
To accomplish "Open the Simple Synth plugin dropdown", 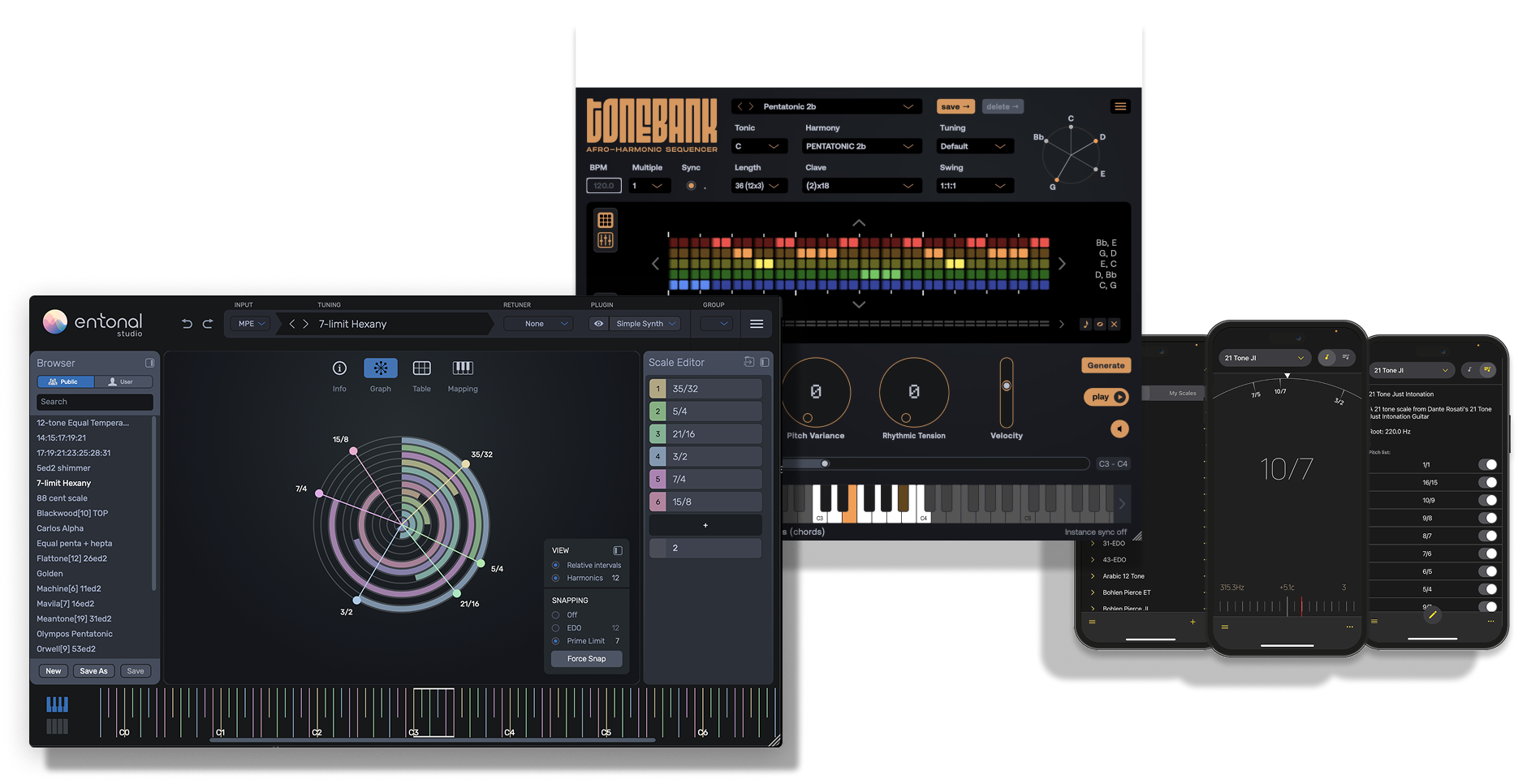I will pyautogui.click(x=646, y=324).
